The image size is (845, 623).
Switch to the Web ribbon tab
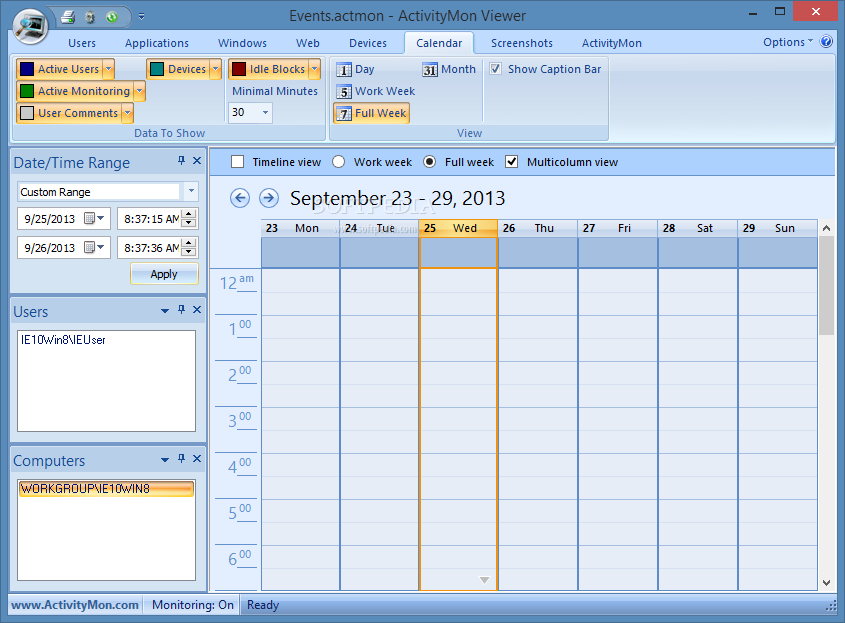click(x=308, y=43)
